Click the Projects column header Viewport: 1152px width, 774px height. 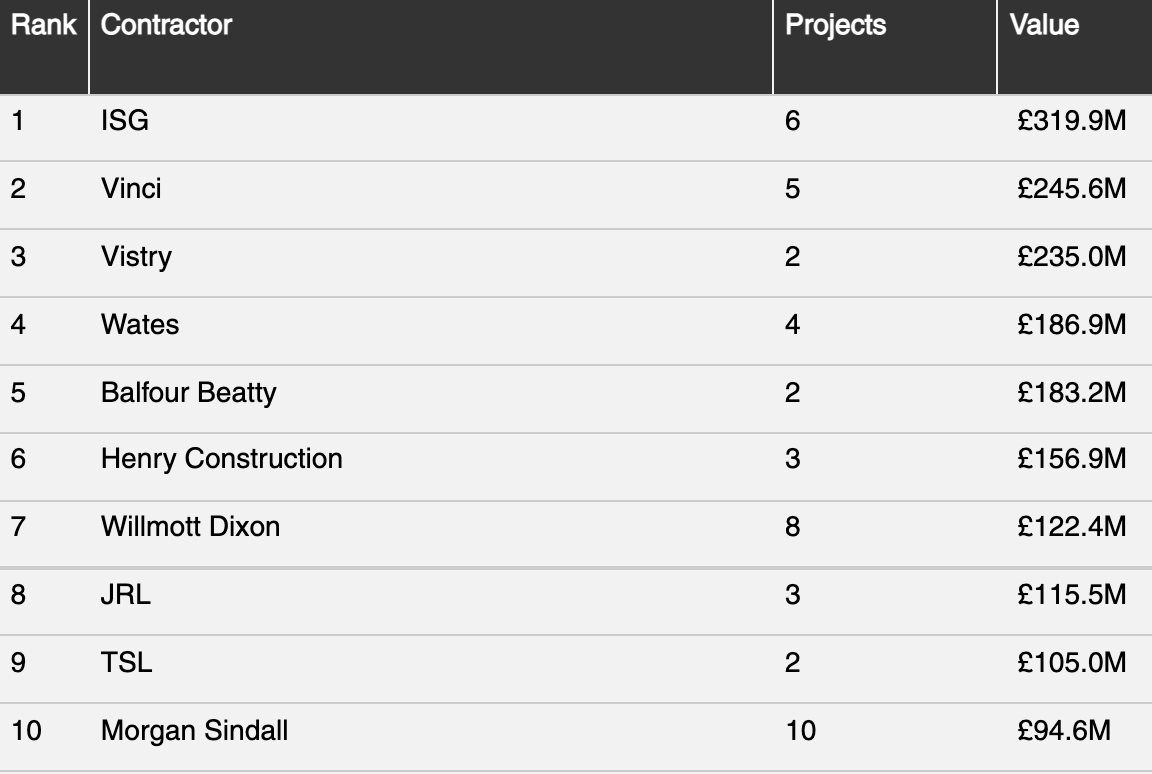(x=835, y=25)
